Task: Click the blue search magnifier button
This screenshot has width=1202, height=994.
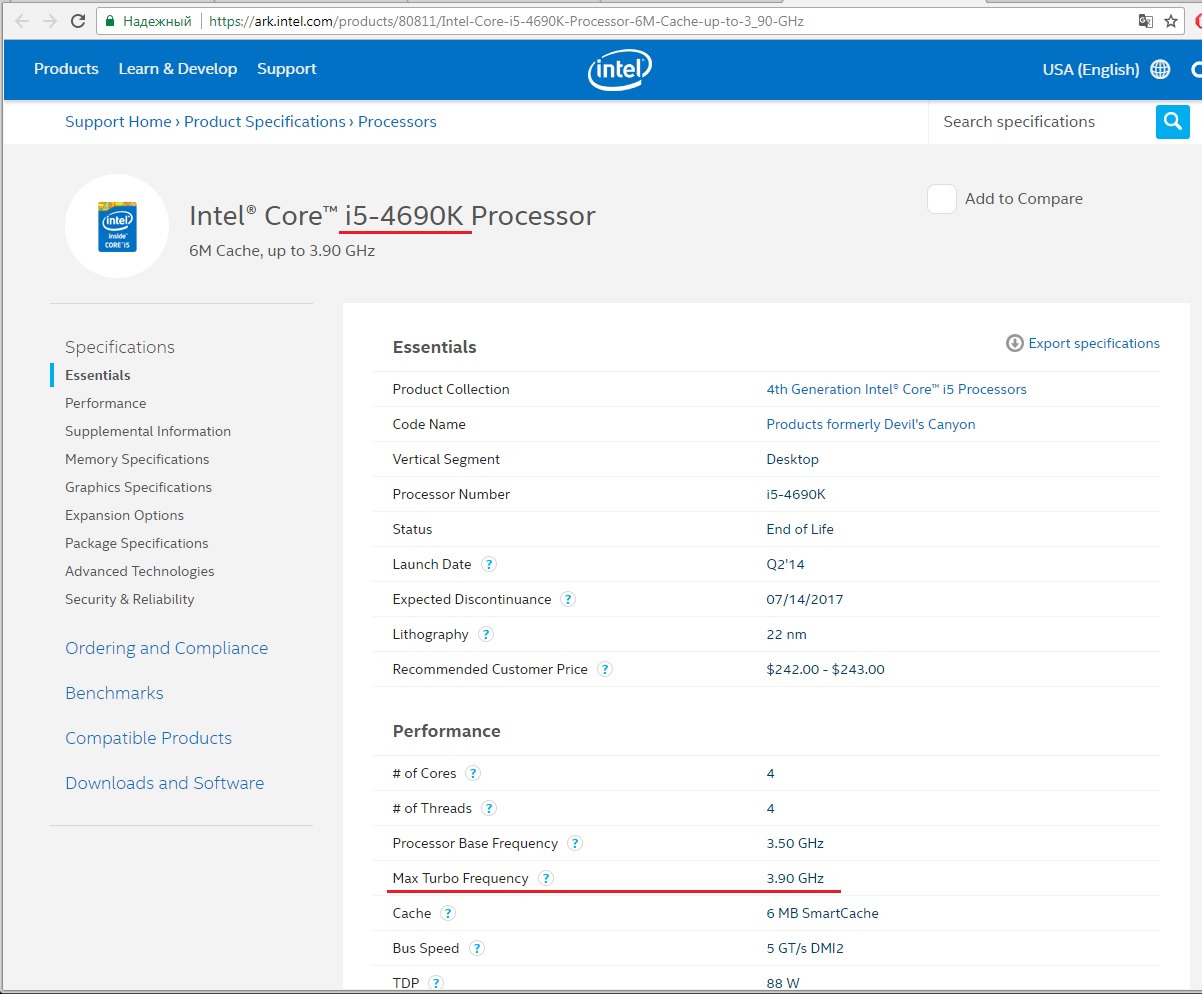Action: click(x=1172, y=122)
